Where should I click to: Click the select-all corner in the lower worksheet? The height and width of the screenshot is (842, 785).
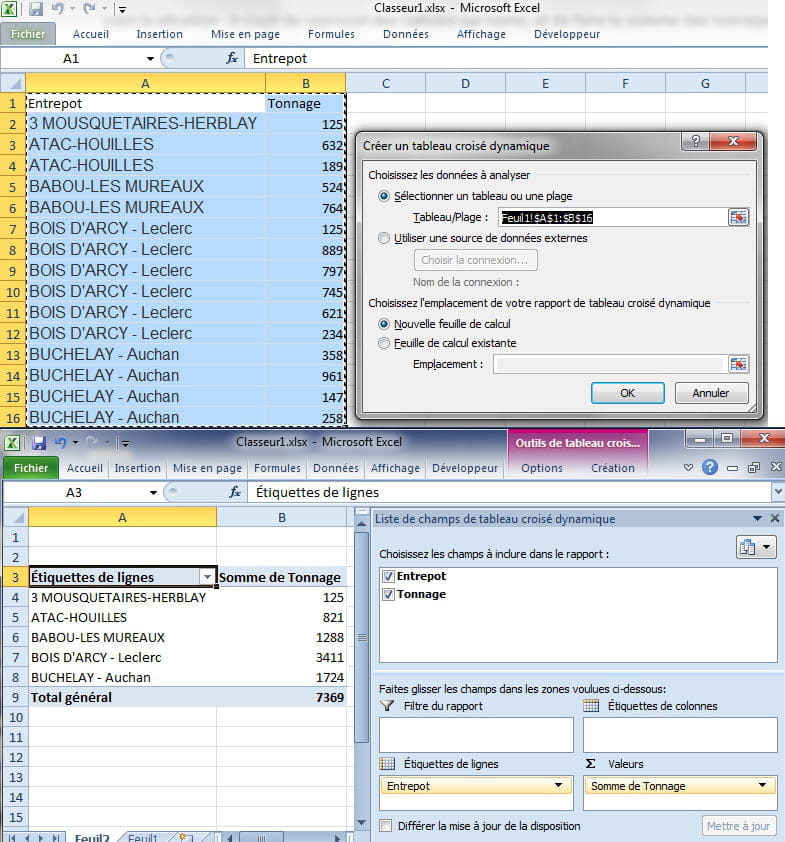[17, 518]
